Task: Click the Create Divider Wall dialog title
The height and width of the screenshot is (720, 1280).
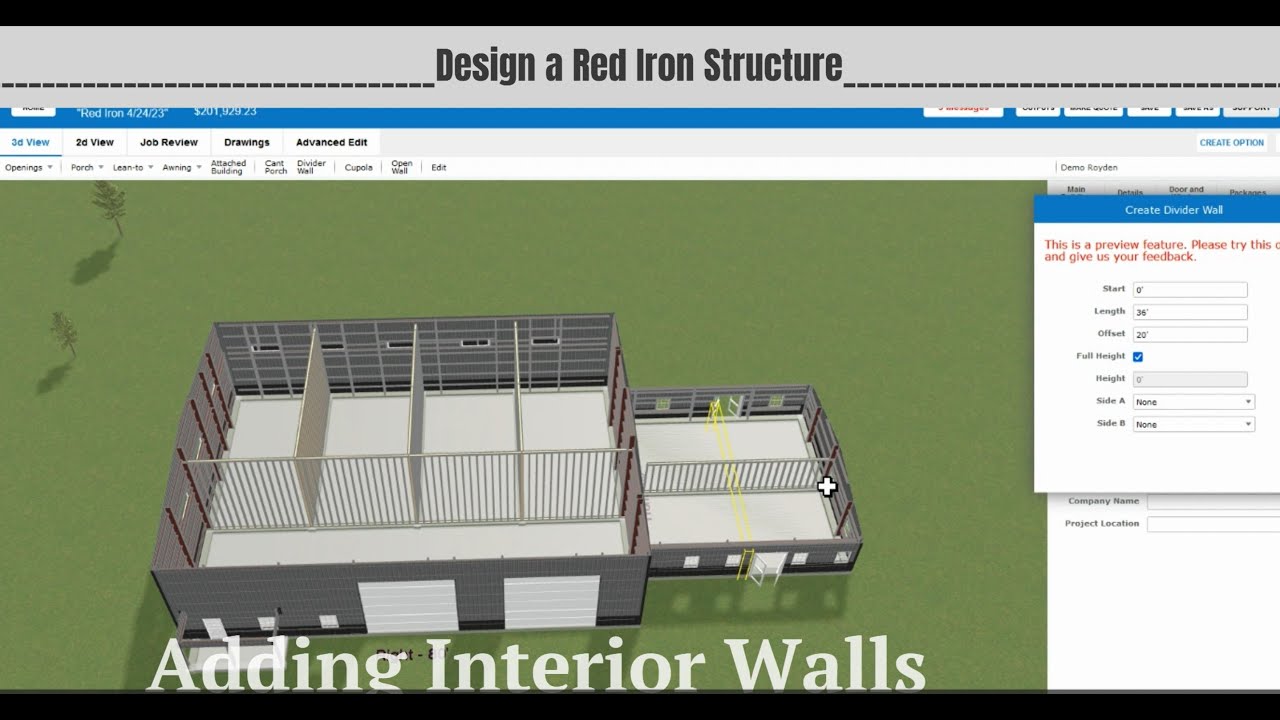Action: point(1174,210)
